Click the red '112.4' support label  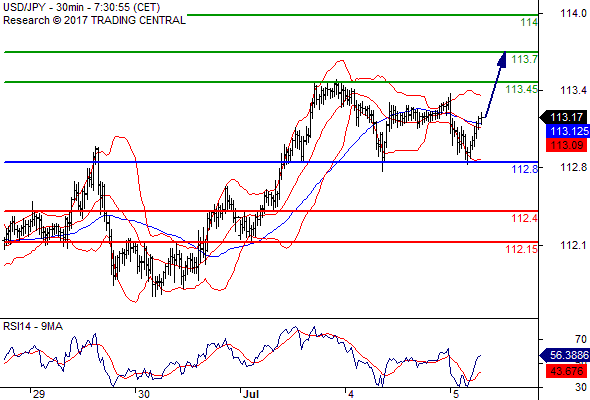(x=525, y=218)
